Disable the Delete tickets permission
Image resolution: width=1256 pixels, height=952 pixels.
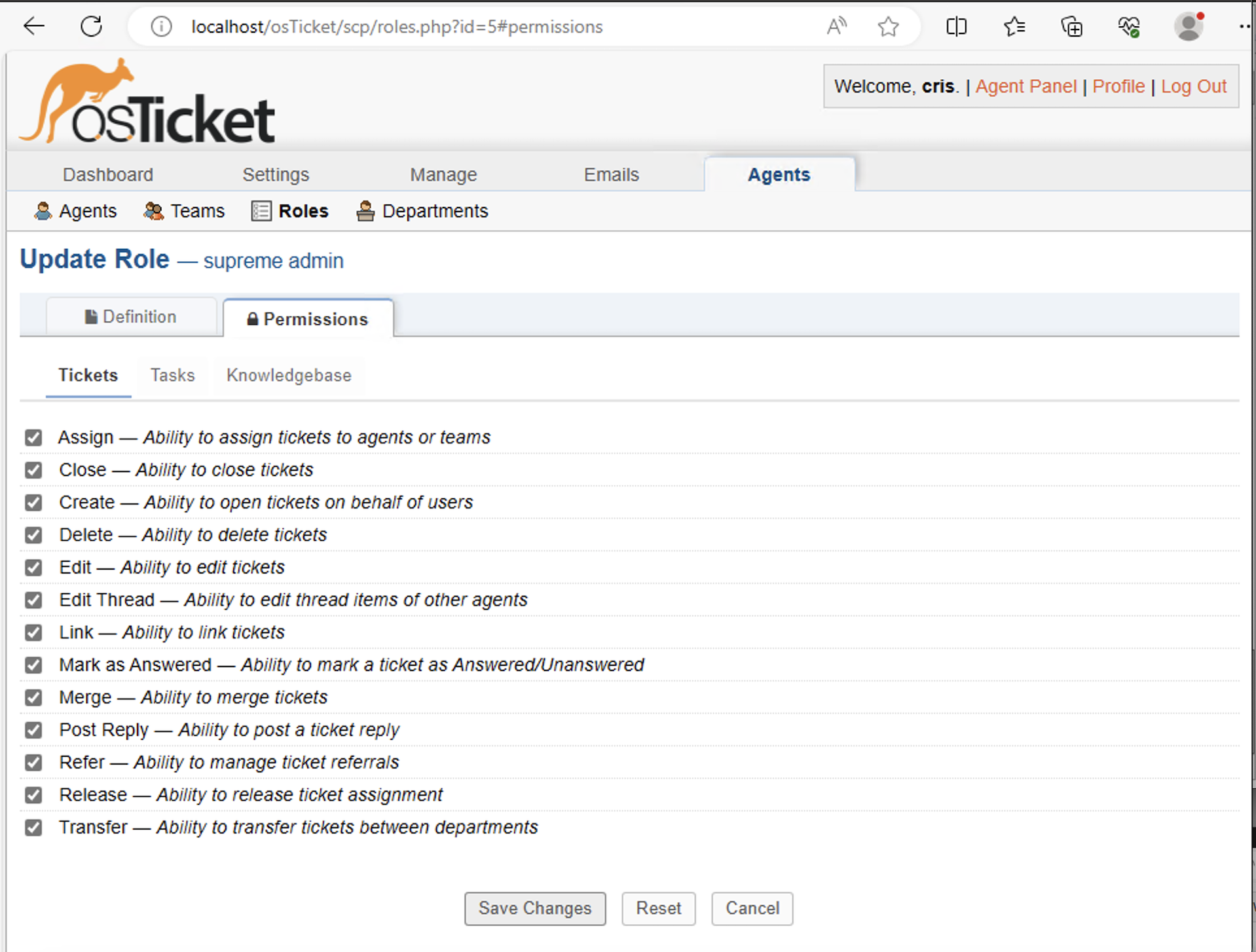pos(33,535)
